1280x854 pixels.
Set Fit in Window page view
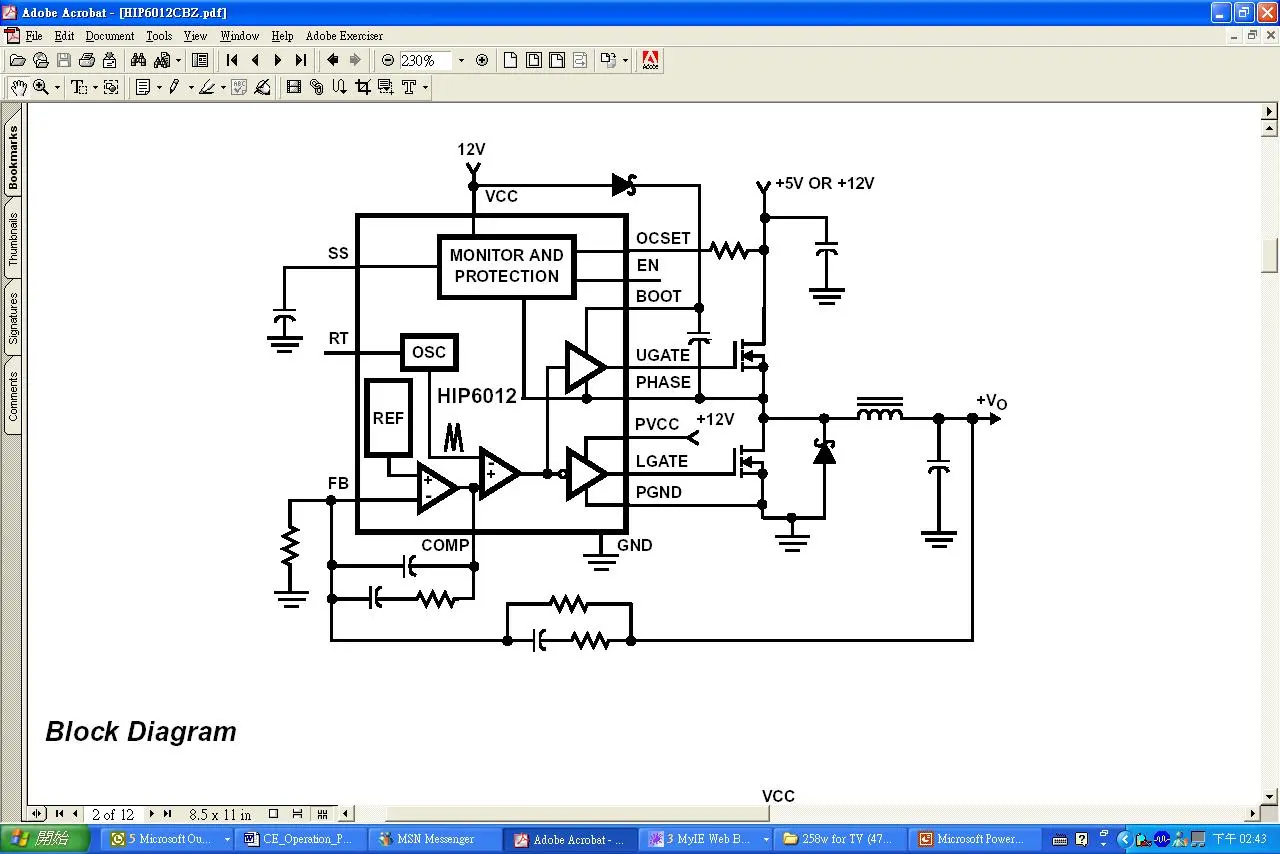[x=534, y=60]
